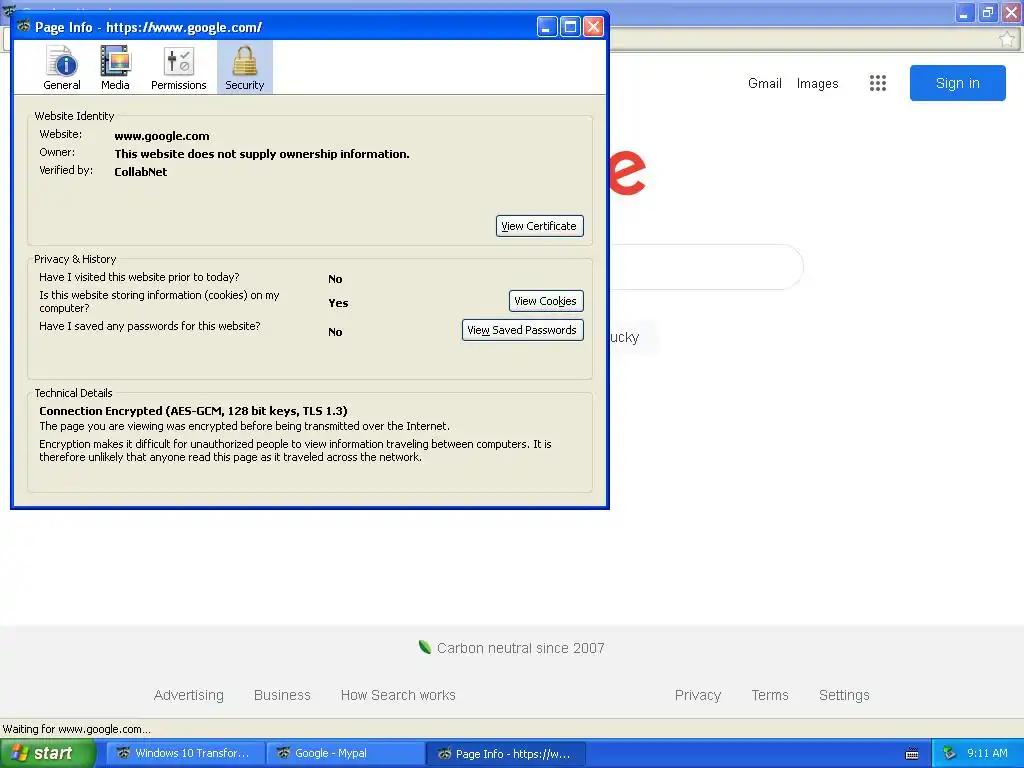
Task: Click the keyboard icon in system tray
Action: (x=912, y=754)
